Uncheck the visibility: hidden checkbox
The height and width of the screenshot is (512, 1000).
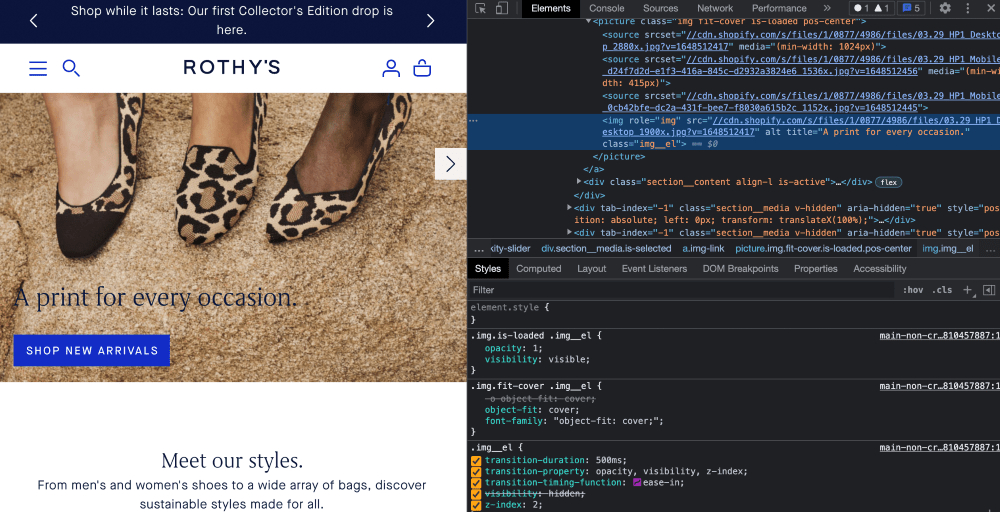pyautogui.click(x=476, y=495)
